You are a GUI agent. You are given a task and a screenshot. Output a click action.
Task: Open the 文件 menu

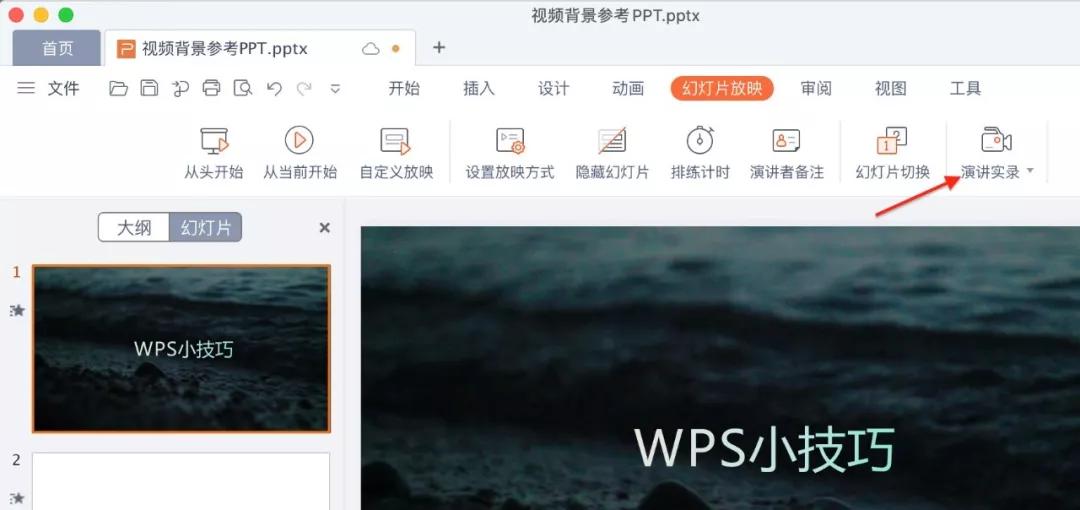click(63, 88)
